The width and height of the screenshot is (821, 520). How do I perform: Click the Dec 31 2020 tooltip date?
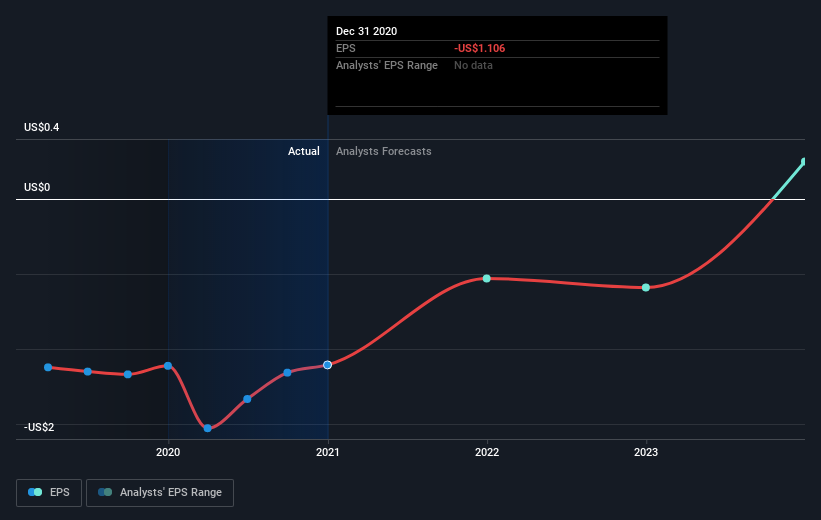[x=367, y=31]
